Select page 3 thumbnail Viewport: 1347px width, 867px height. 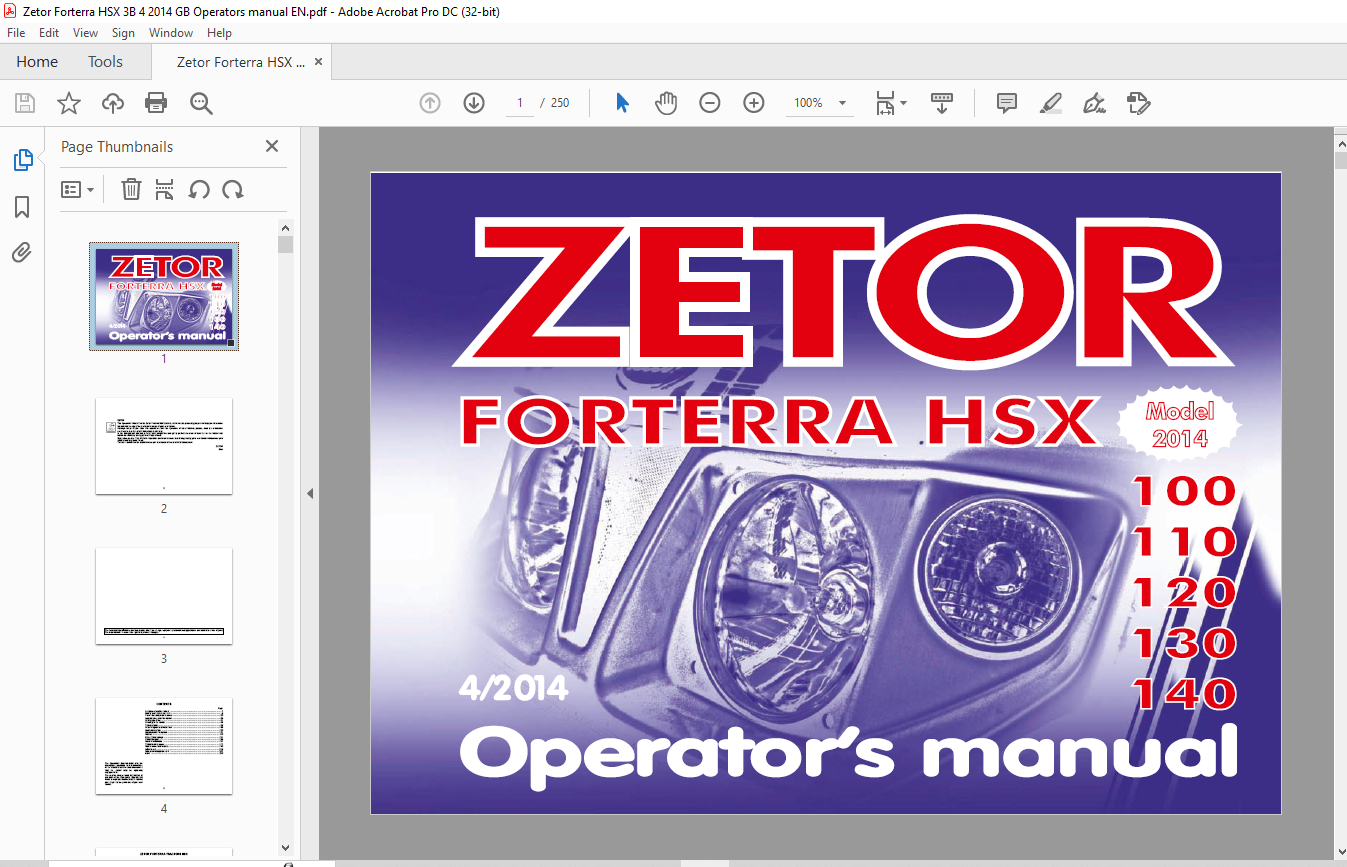tap(164, 596)
